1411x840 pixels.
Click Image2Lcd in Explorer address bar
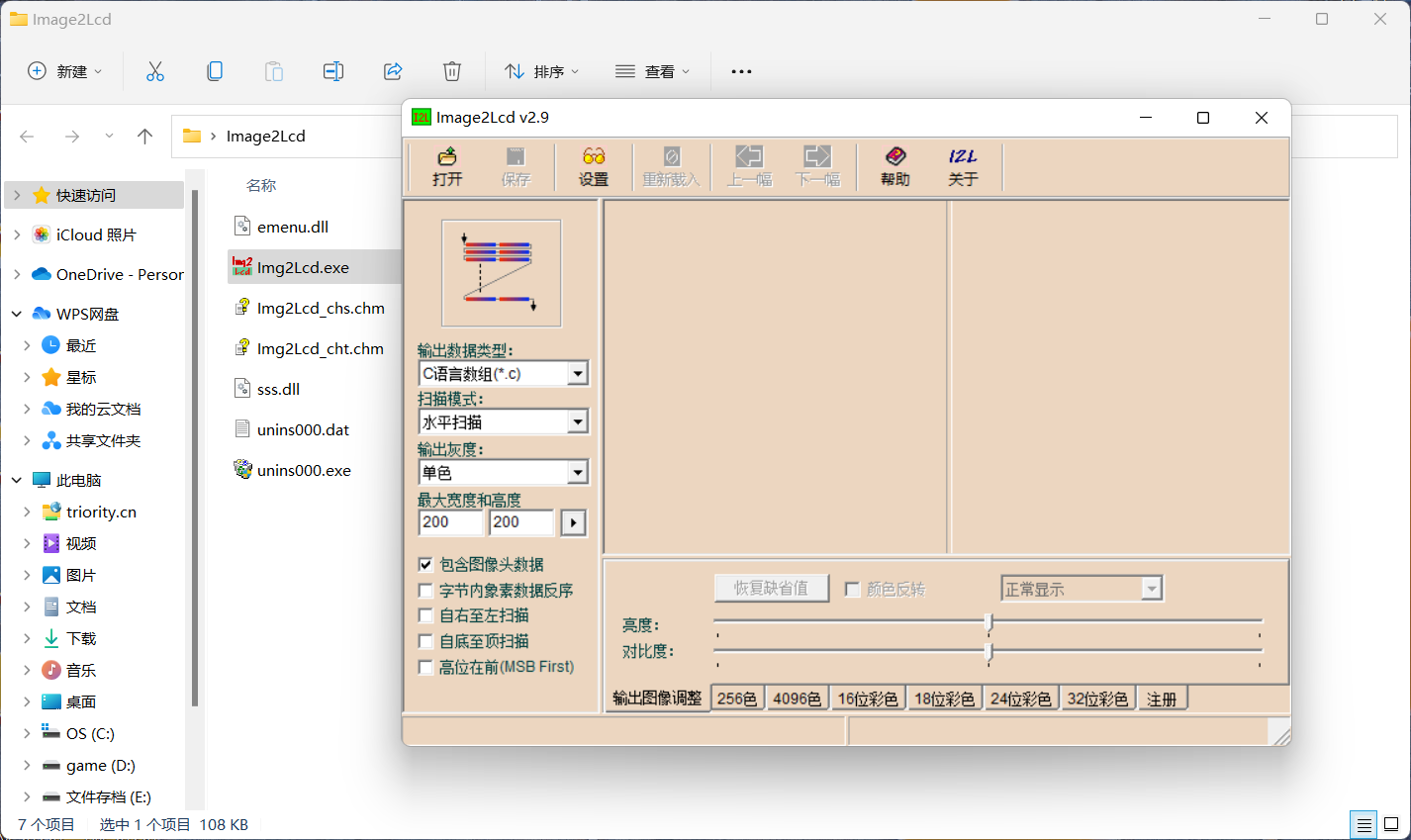[x=265, y=137]
